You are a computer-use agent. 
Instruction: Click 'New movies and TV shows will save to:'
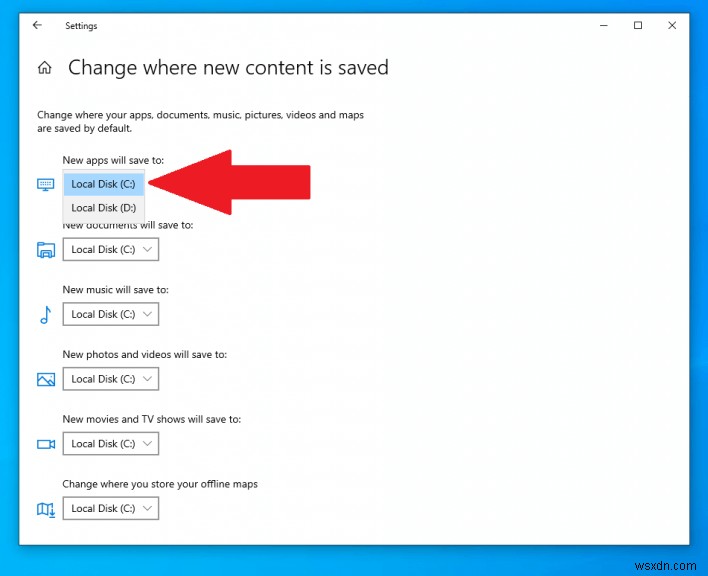152,419
